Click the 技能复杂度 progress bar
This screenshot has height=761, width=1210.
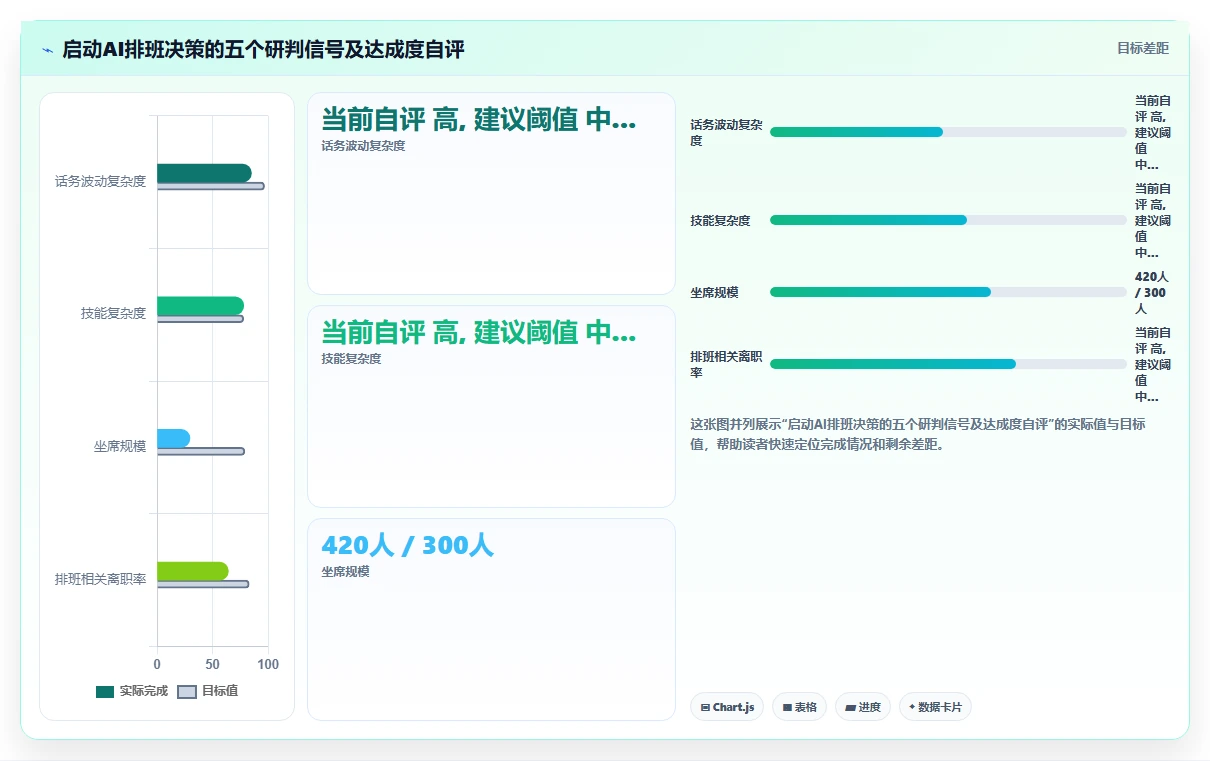948,220
